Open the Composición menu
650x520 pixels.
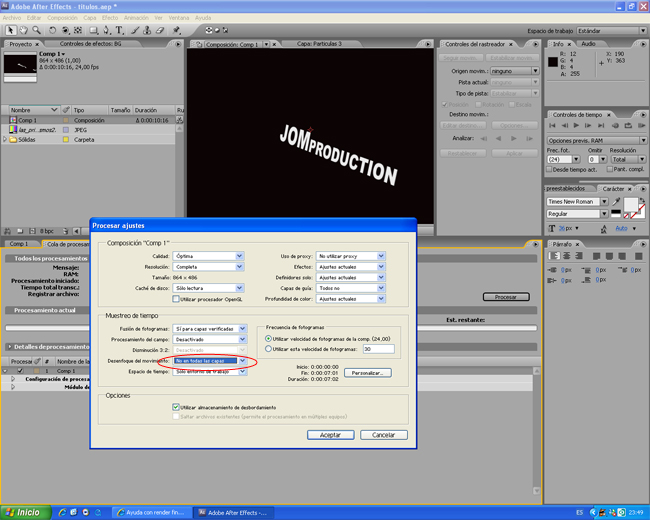click(x=62, y=18)
